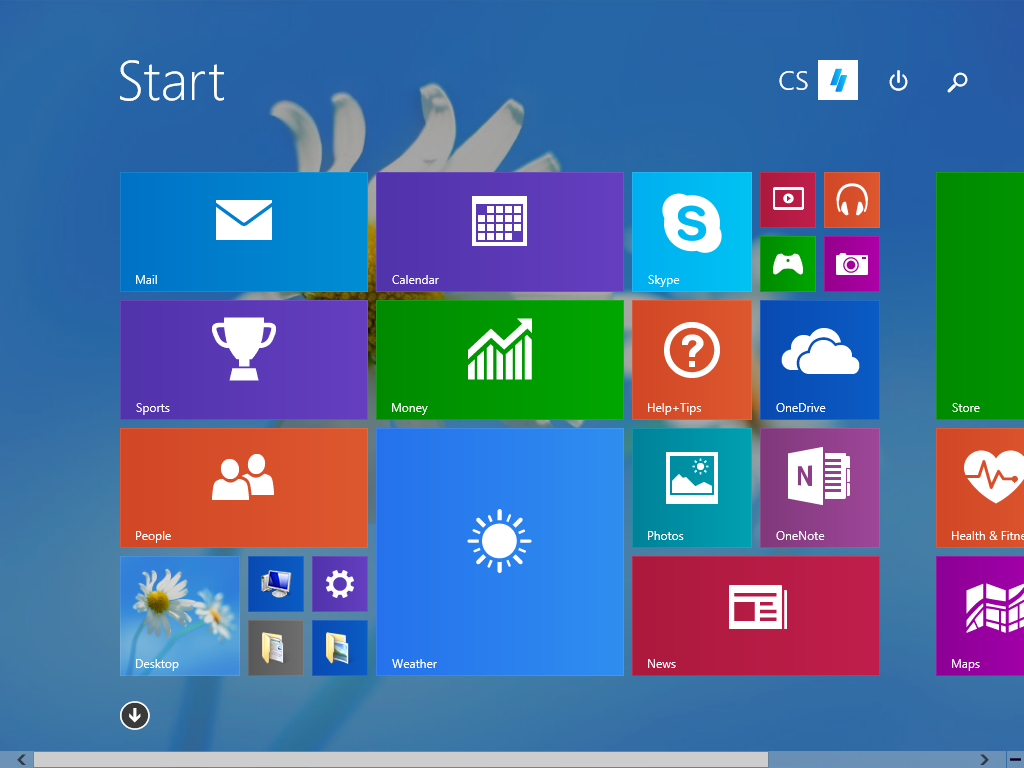Open the Video app tile

(x=787, y=200)
